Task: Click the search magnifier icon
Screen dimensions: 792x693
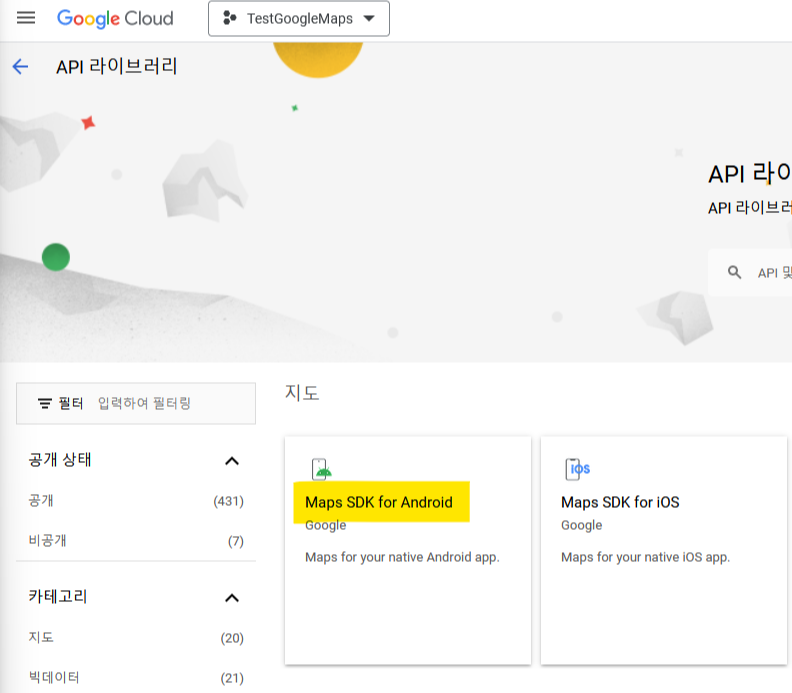Action: 734,273
